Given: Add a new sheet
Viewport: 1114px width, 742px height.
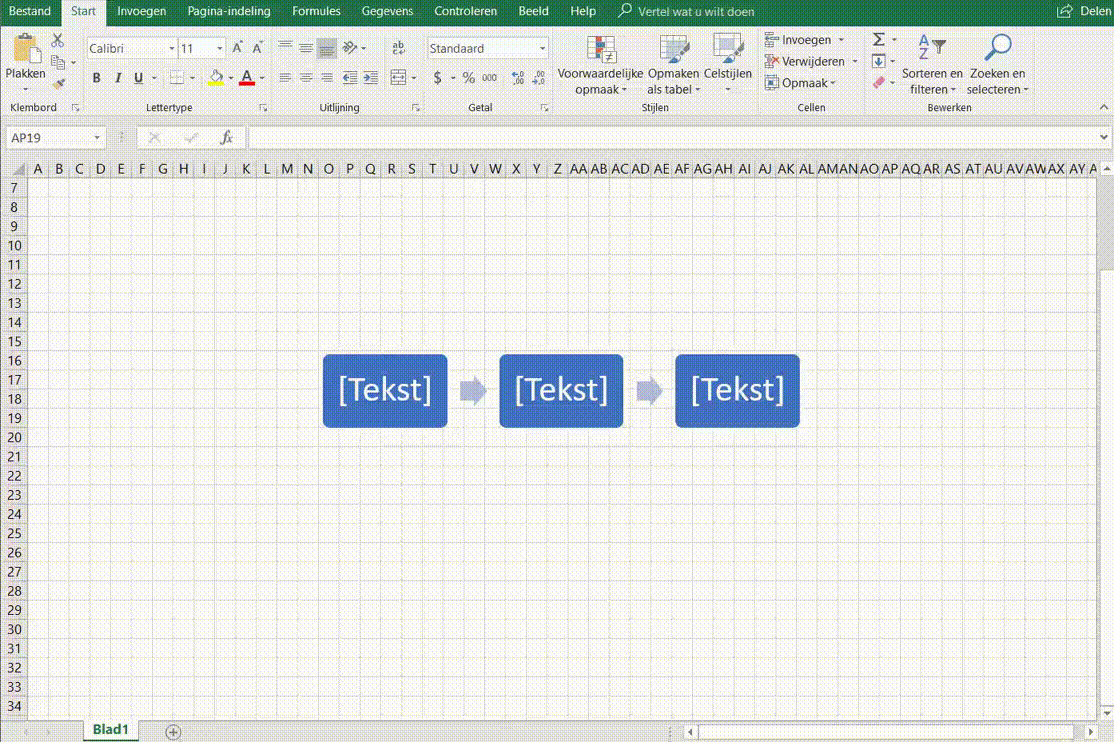Looking at the screenshot, I should click(x=173, y=731).
